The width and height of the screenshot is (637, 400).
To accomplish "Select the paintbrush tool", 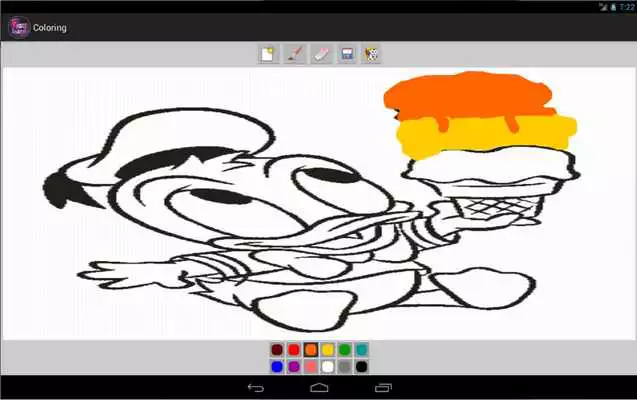I will 294,54.
